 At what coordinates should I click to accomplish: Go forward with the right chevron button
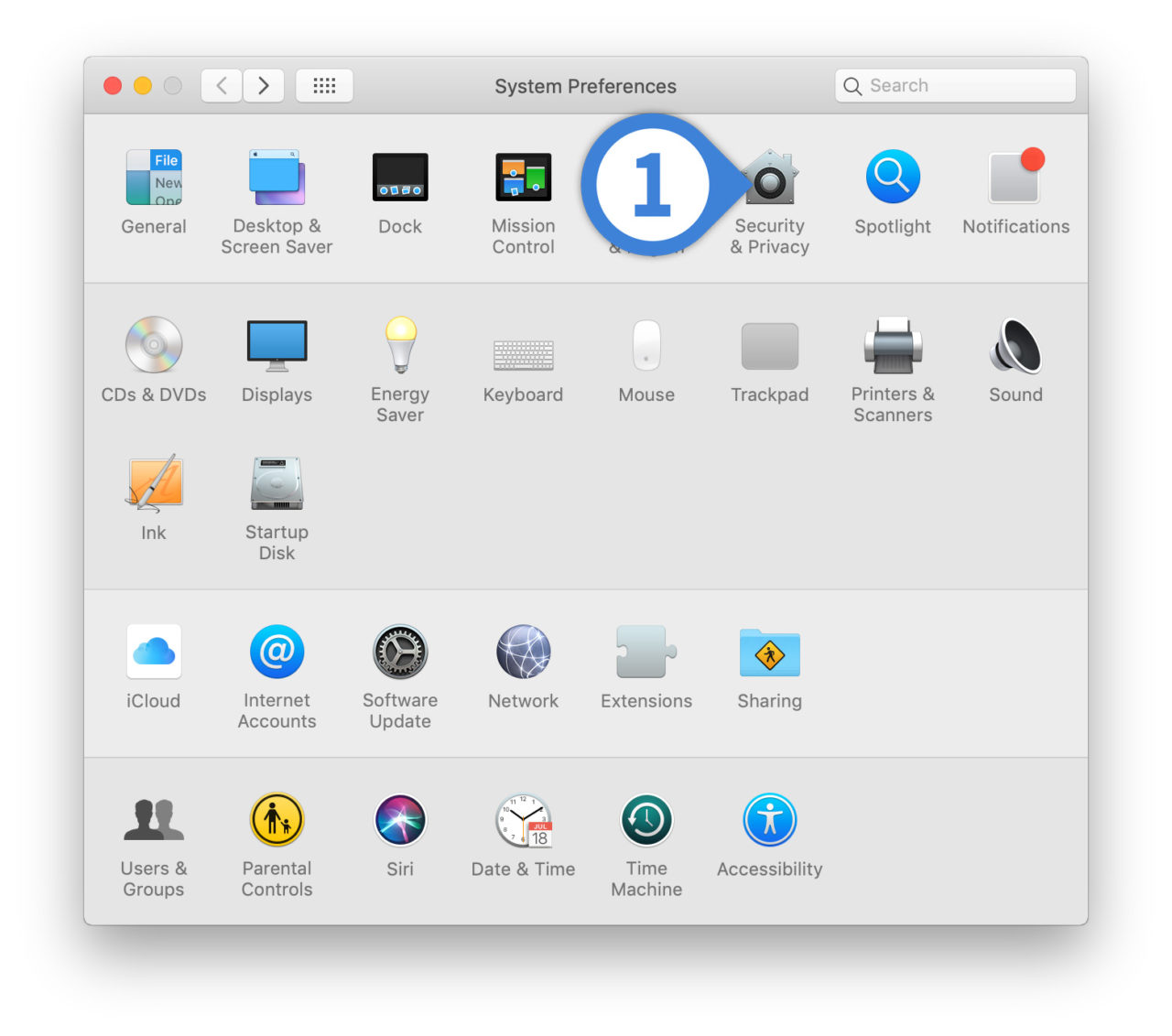(264, 86)
